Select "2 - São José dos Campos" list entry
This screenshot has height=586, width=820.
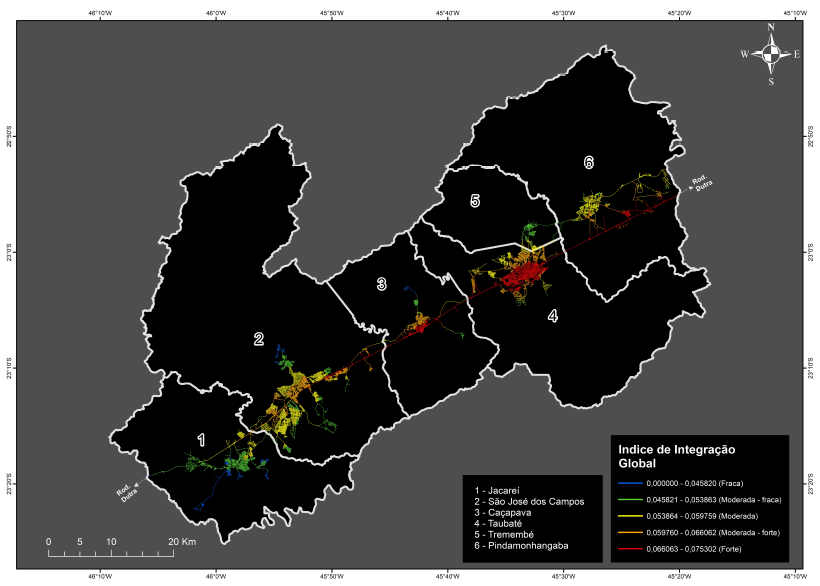click(x=529, y=500)
